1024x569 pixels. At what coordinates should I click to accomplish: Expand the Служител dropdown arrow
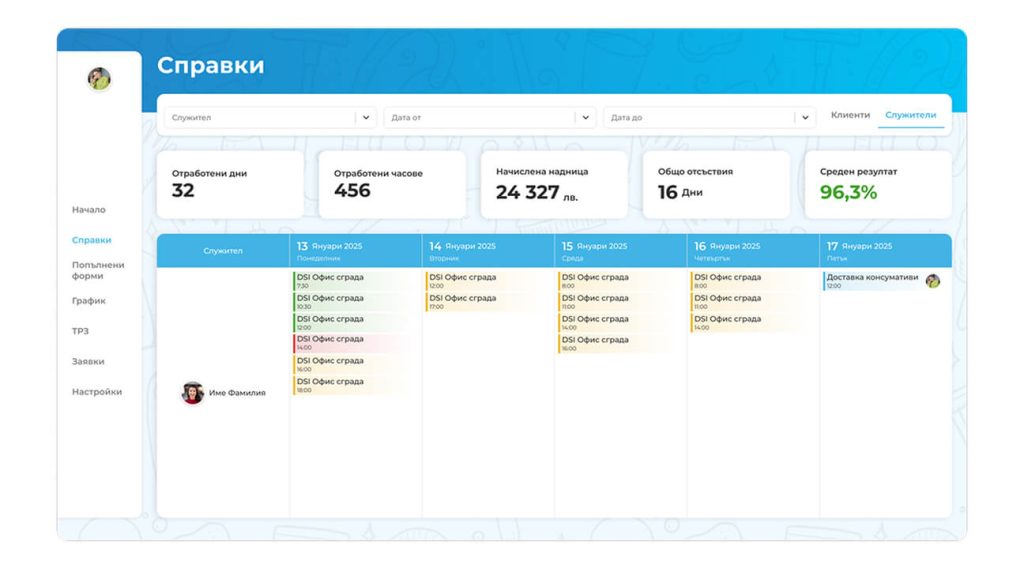tap(366, 118)
